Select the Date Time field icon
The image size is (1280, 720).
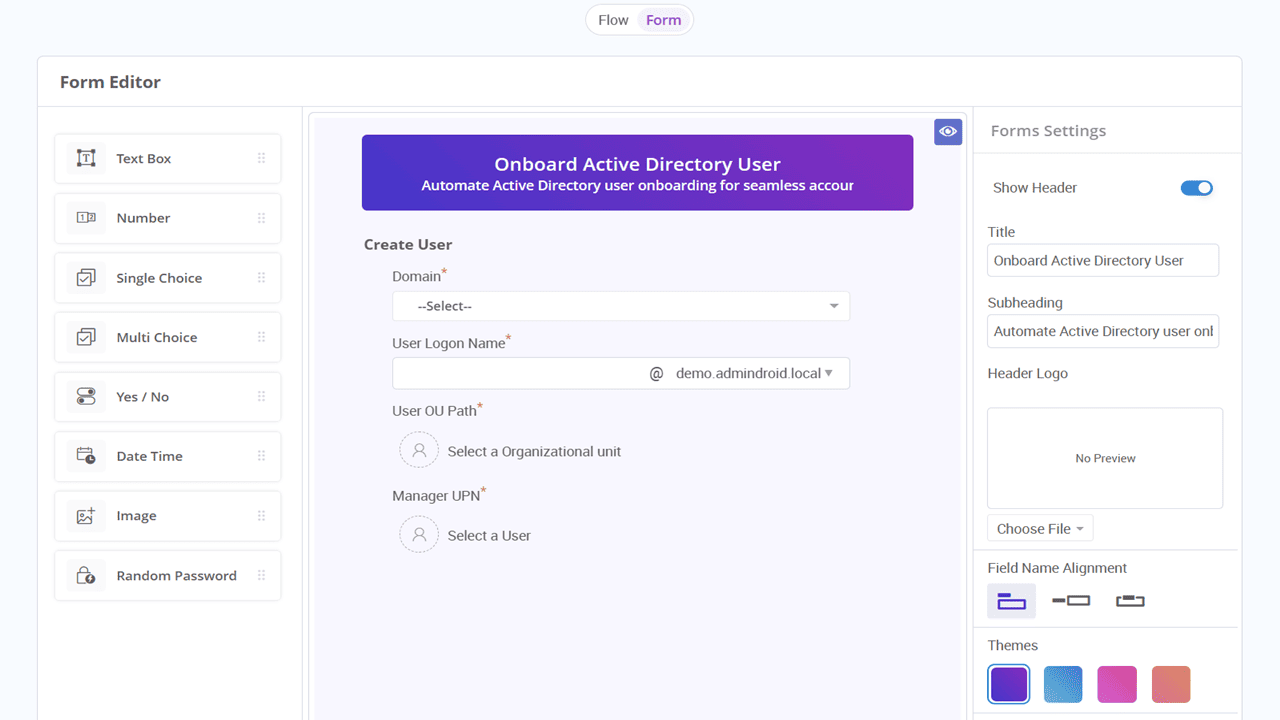[86, 456]
